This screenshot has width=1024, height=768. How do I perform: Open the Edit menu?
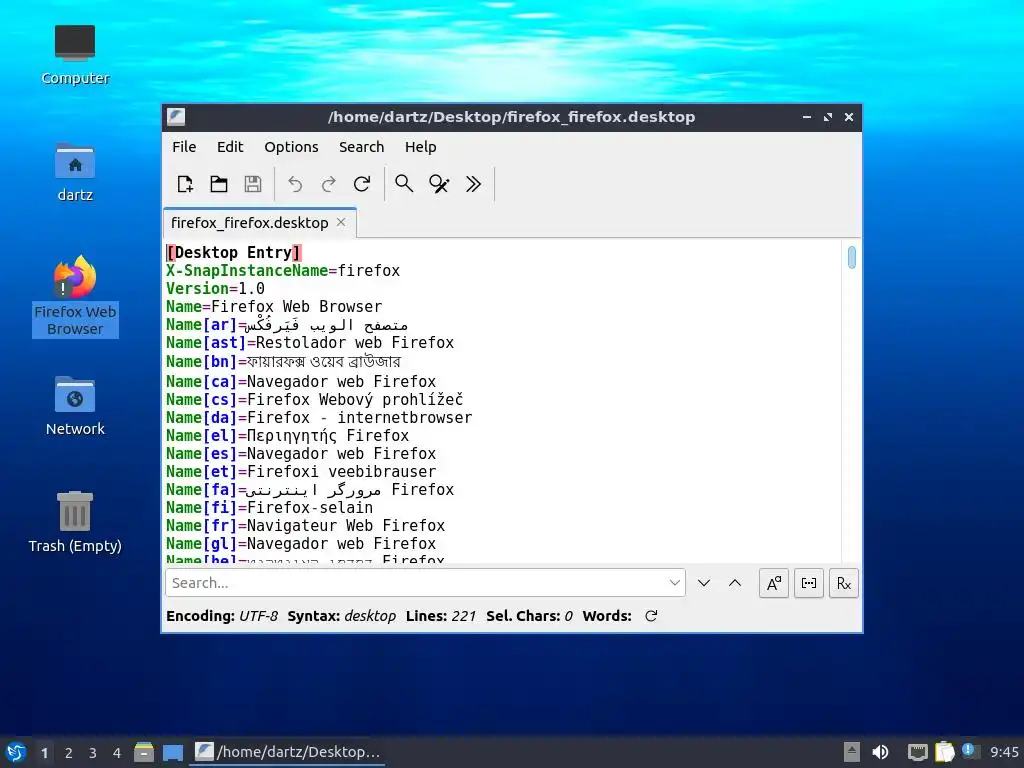coord(230,147)
